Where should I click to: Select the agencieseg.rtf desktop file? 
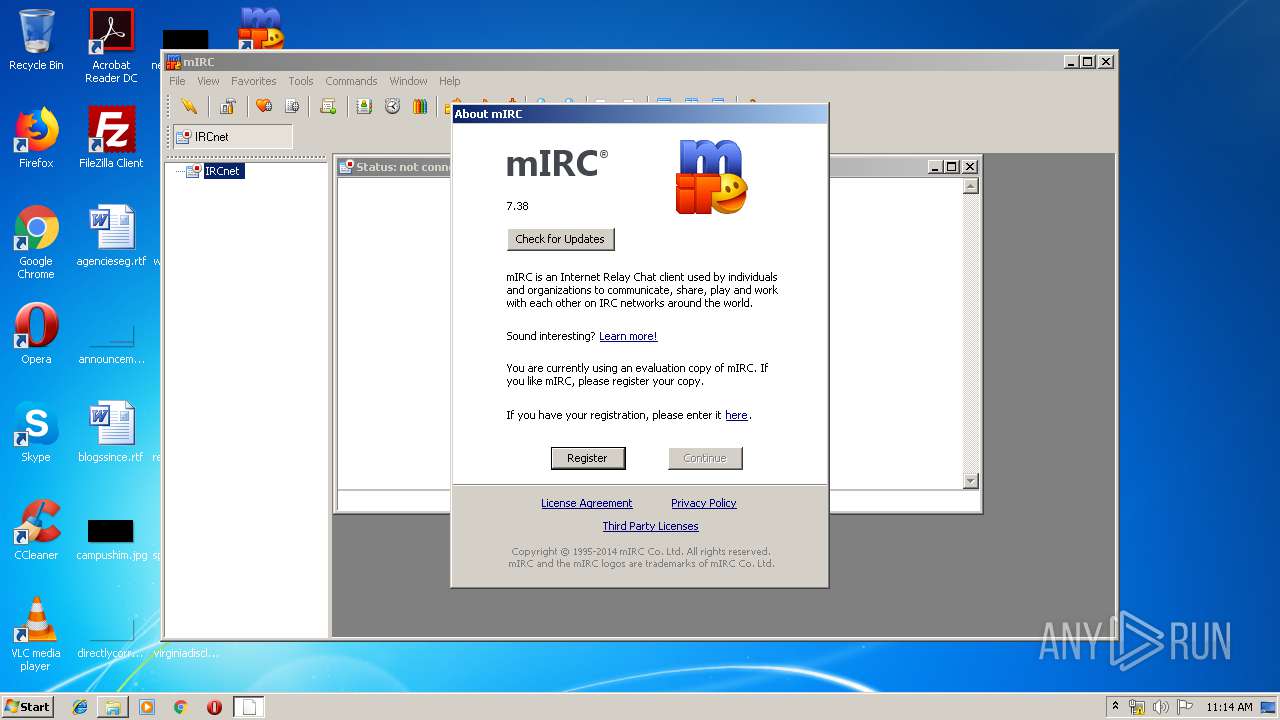(111, 236)
